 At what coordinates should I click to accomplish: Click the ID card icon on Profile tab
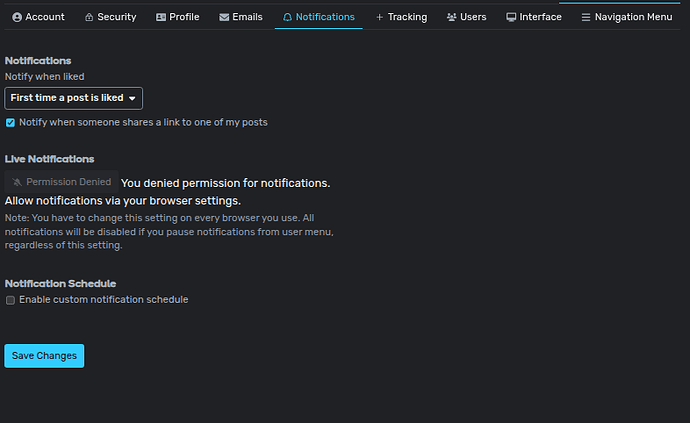click(x=161, y=17)
